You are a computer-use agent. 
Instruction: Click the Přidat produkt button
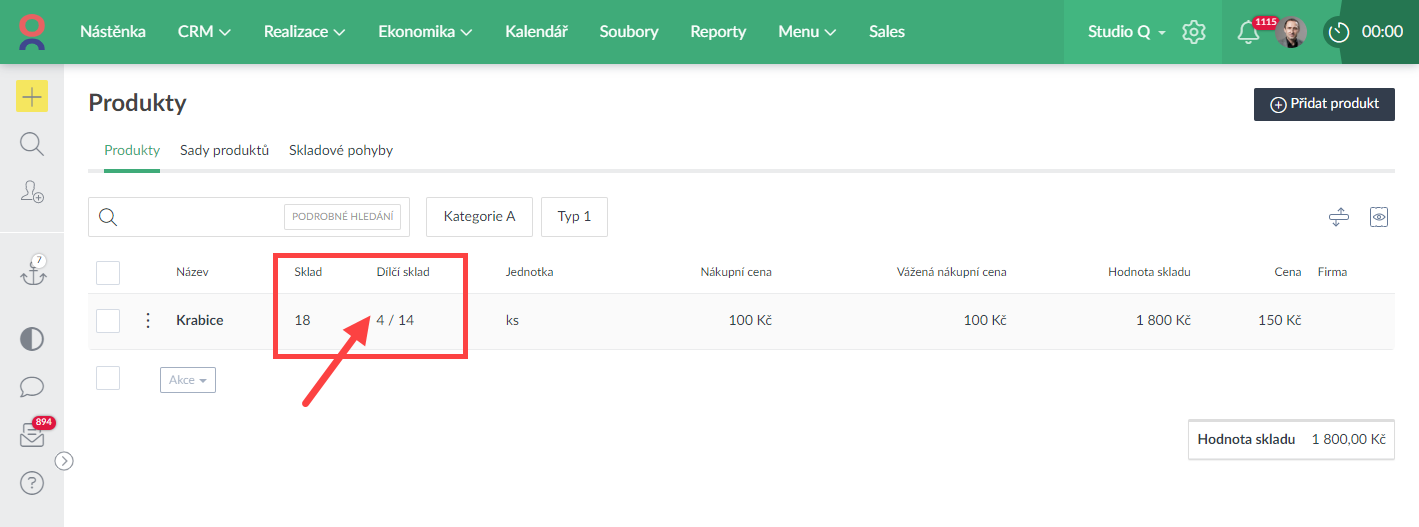[x=1324, y=104]
